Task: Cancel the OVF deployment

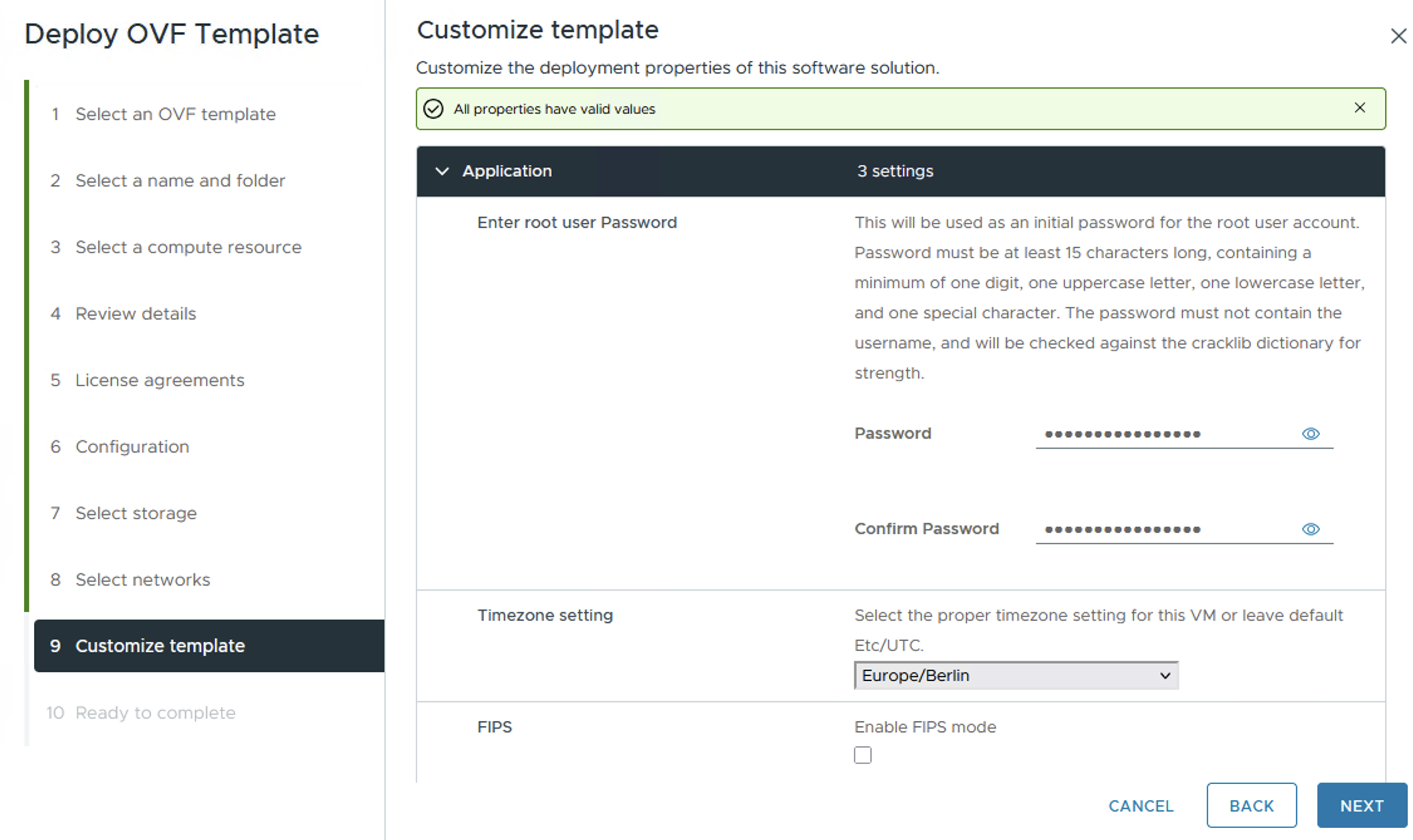Action: pos(1140,805)
